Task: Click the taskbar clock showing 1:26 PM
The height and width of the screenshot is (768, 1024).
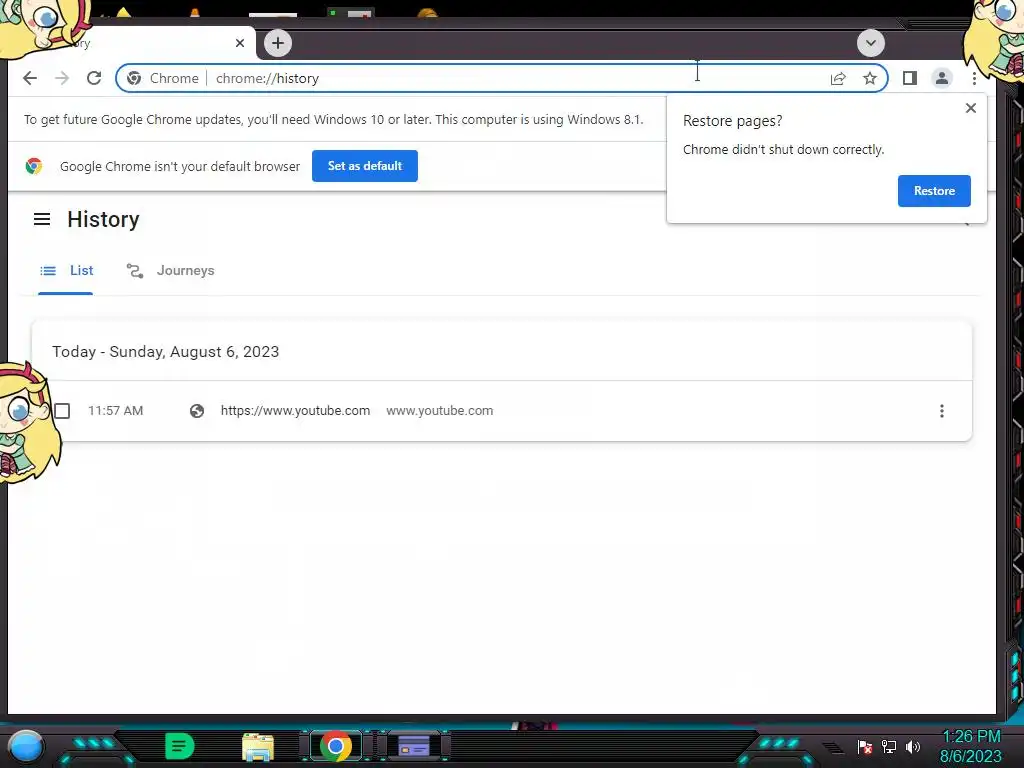Action: tap(971, 746)
